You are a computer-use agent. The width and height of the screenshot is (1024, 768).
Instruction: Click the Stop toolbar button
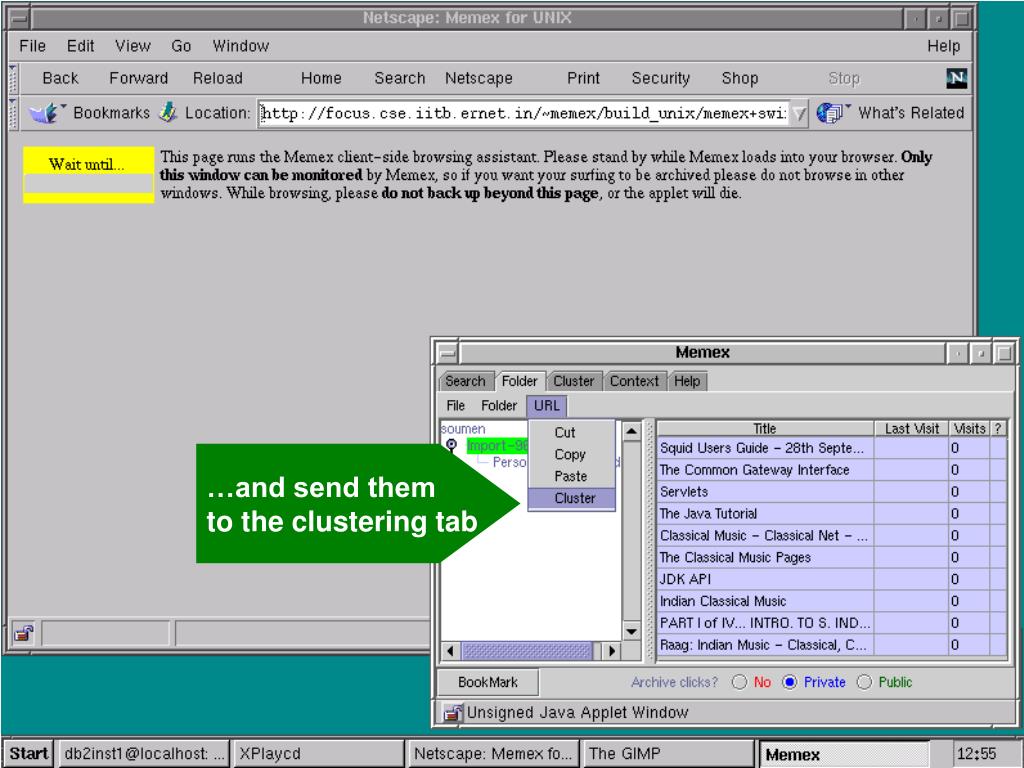pos(844,78)
